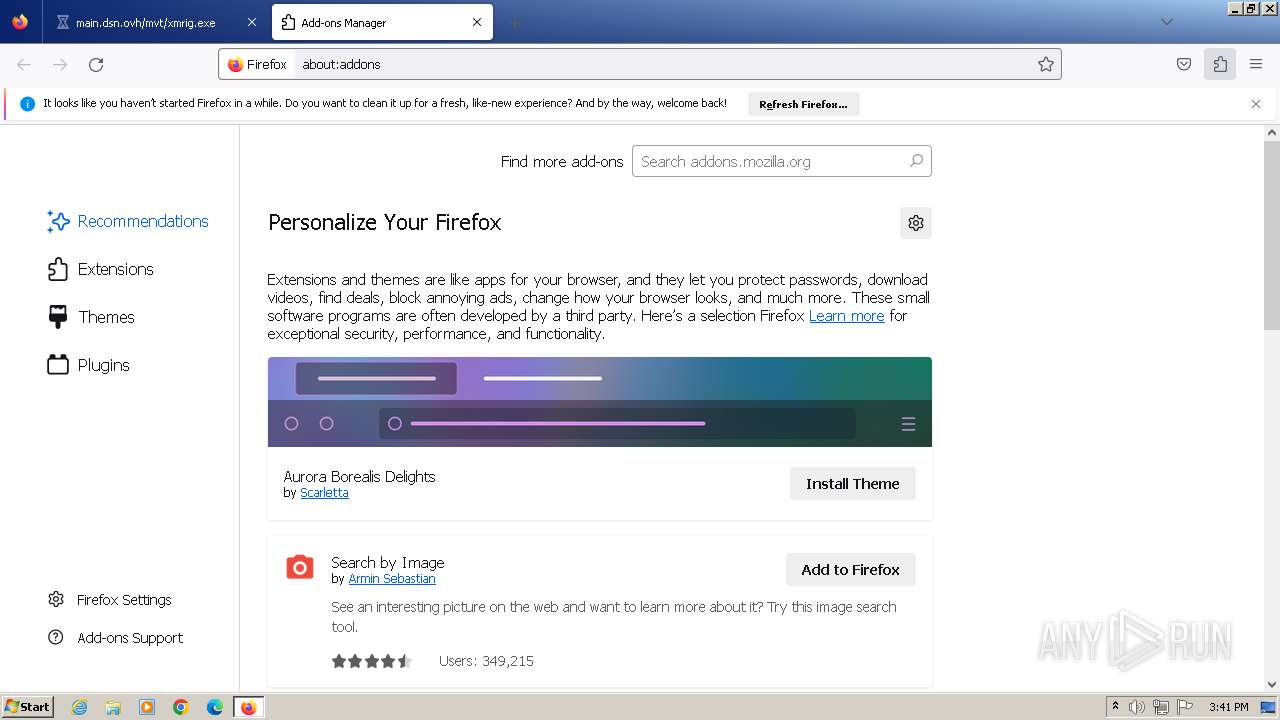The image size is (1280, 720).
Task: Click the Personalize Your Firefox heading
Action: point(384,223)
